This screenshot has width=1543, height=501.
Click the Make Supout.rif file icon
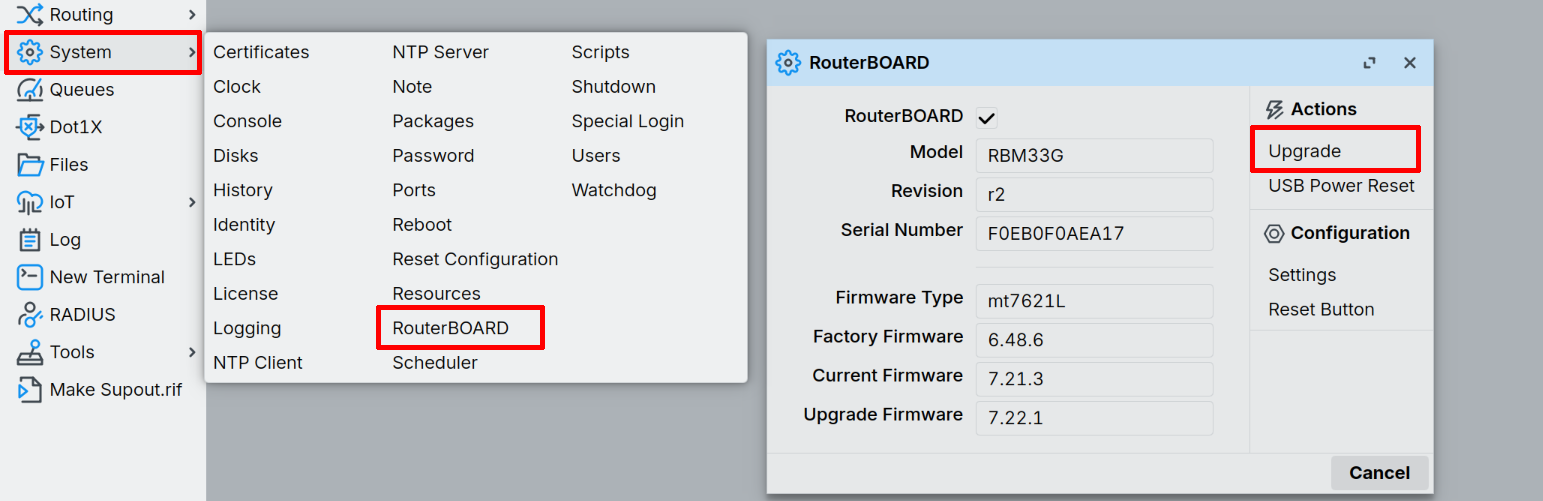click(30, 390)
